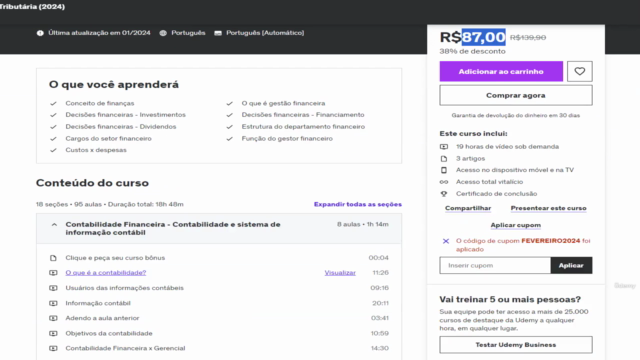Click Presentear este curso link
Viewport: 640px width, 360px height.
click(548, 208)
